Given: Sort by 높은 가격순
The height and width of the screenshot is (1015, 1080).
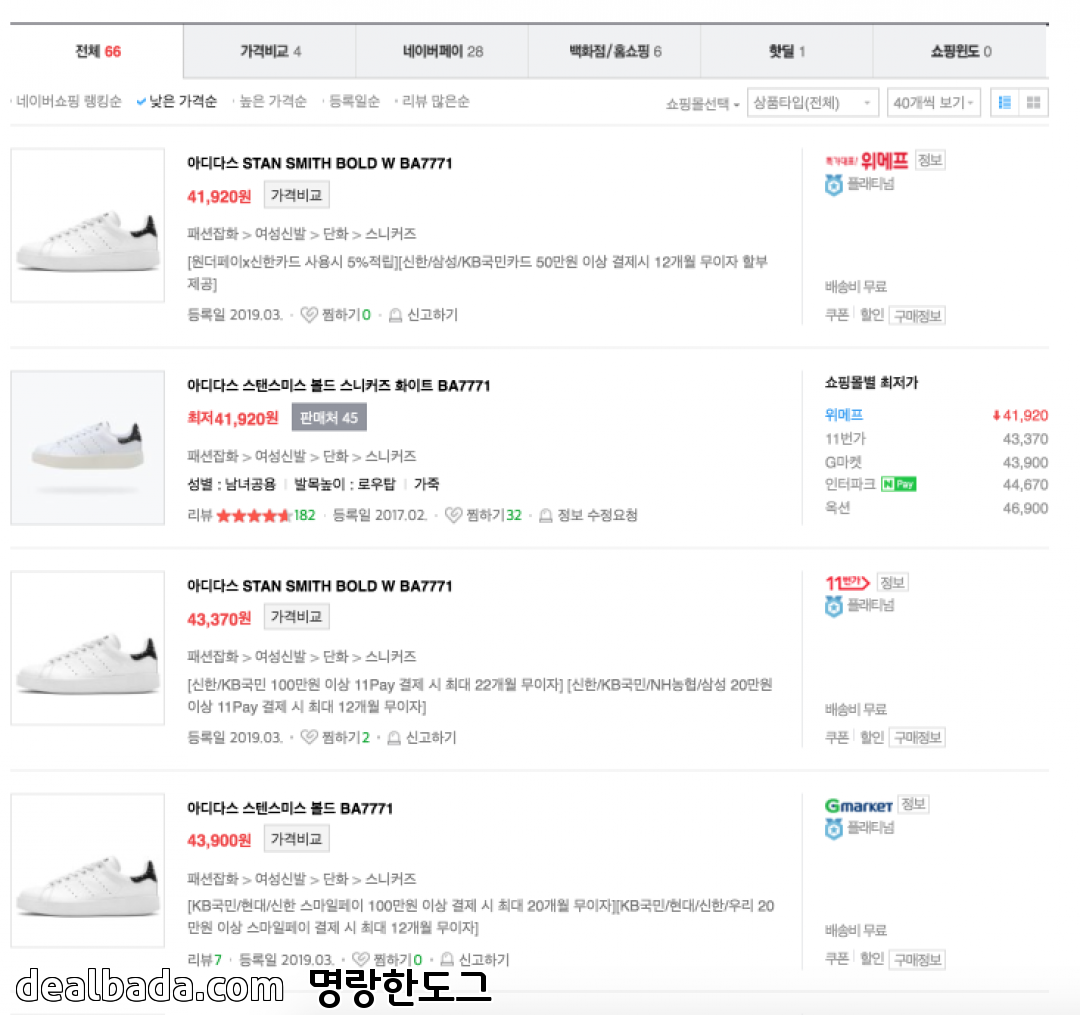Looking at the screenshot, I should coord(273,101).
